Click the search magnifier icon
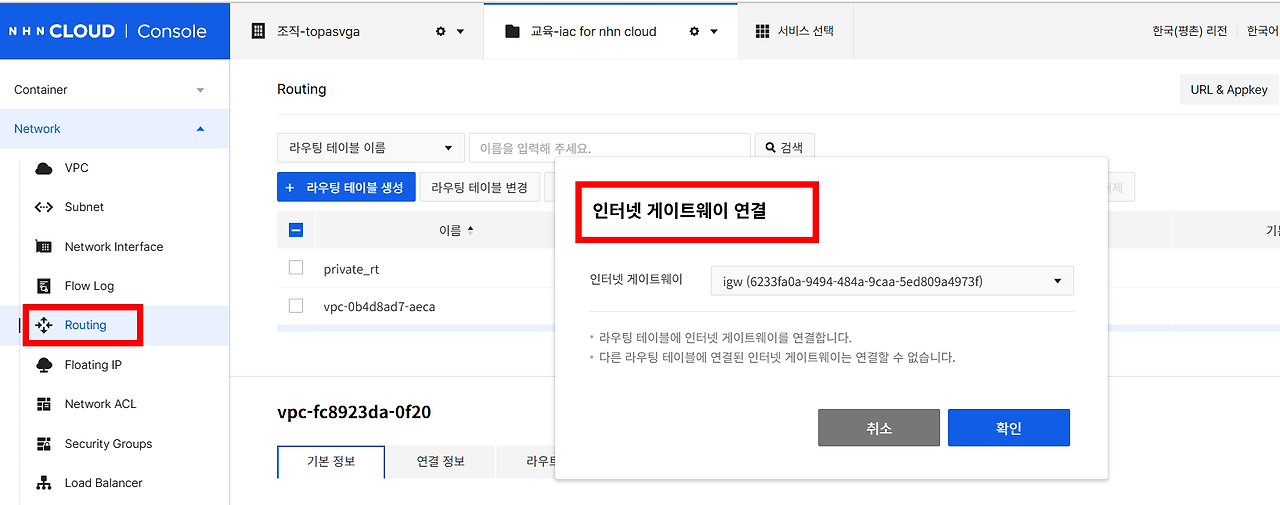The image size is (1280, 505). 770,147
